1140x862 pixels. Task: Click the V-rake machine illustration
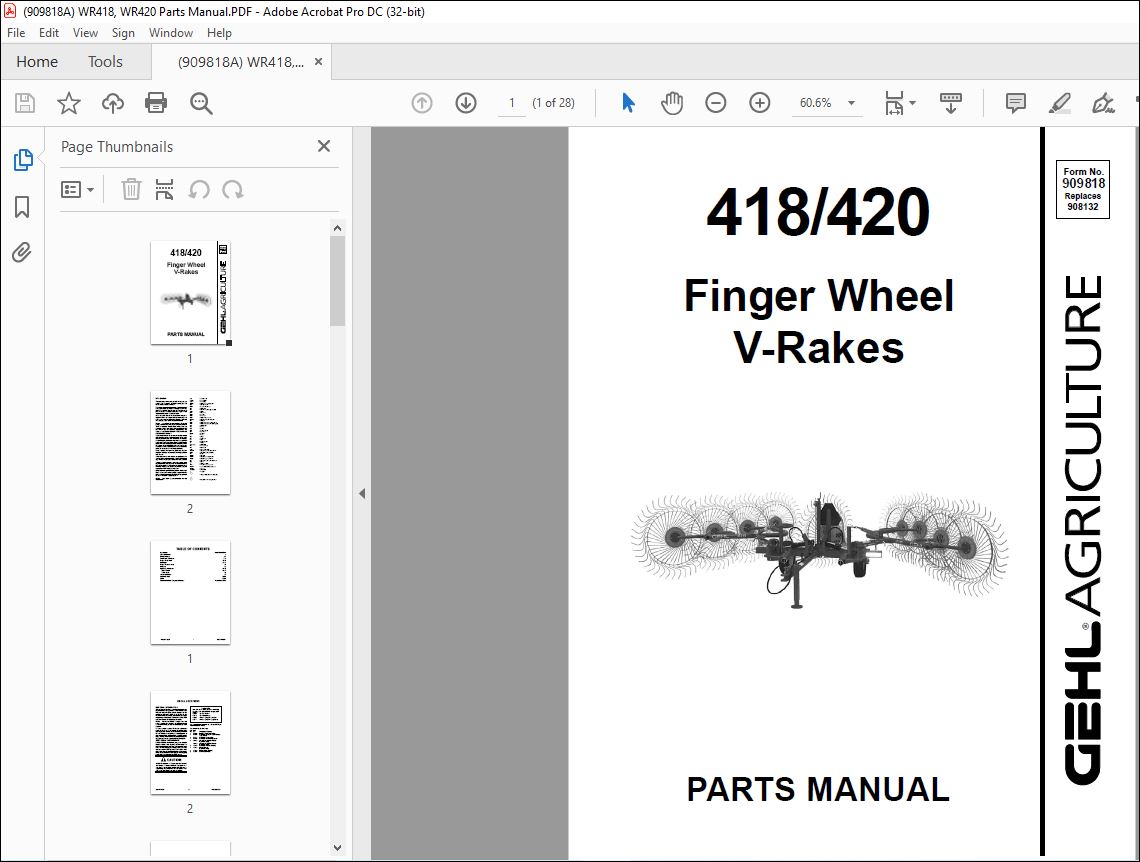(819, 549)
